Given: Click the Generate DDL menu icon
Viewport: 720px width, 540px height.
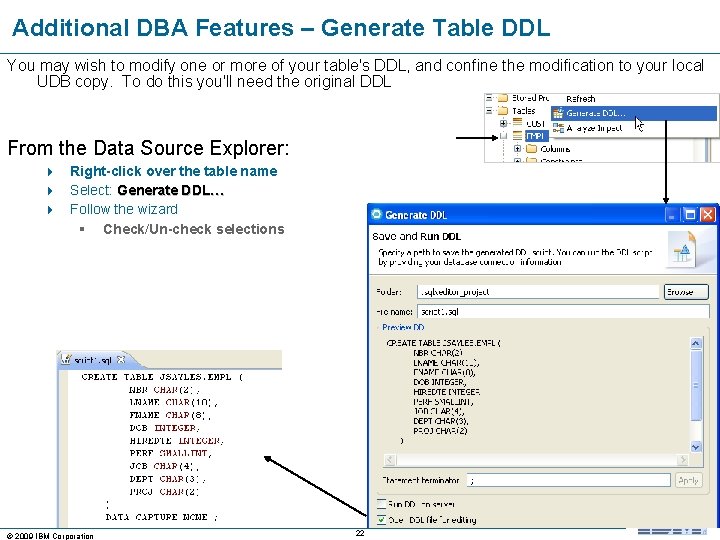Looking at the screenshot, I should click(558, 113).
